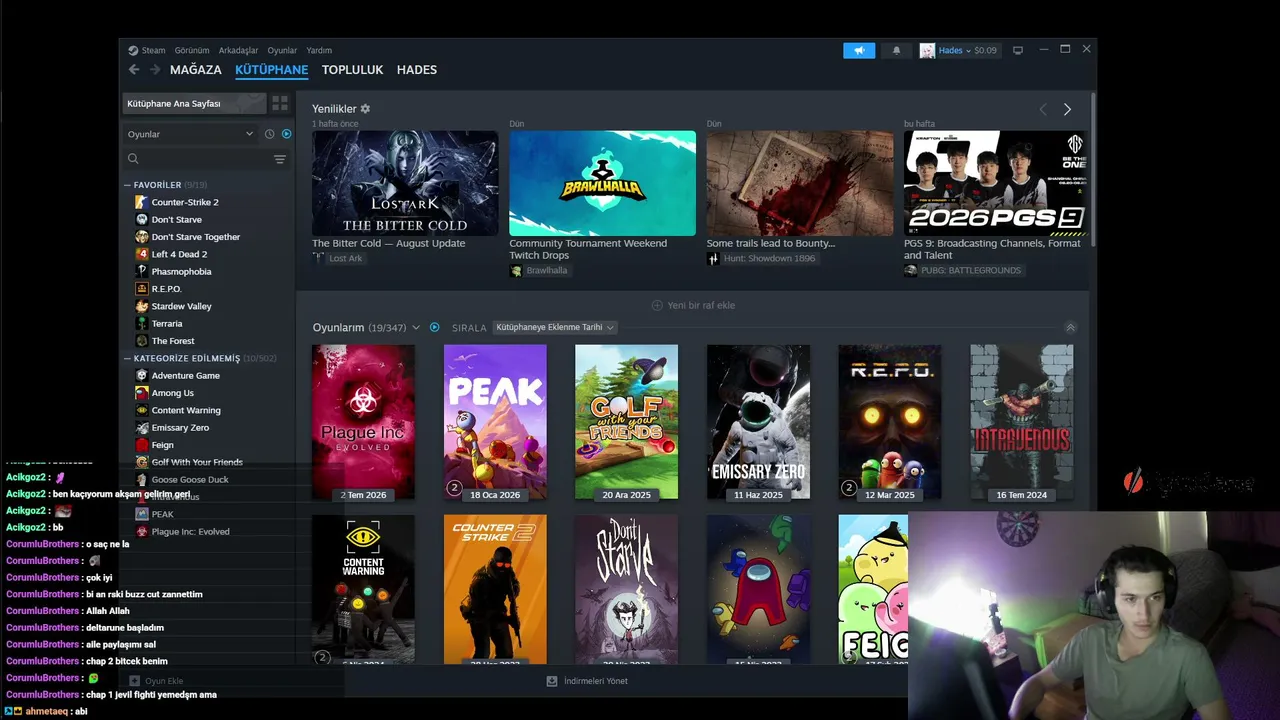Go back with the Steam back arrow
This screenshot has width=1280, height=720.
(134, 70)
